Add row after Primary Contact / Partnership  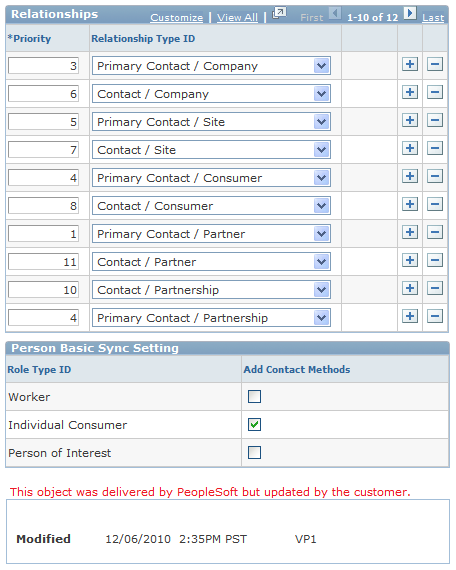410,316
